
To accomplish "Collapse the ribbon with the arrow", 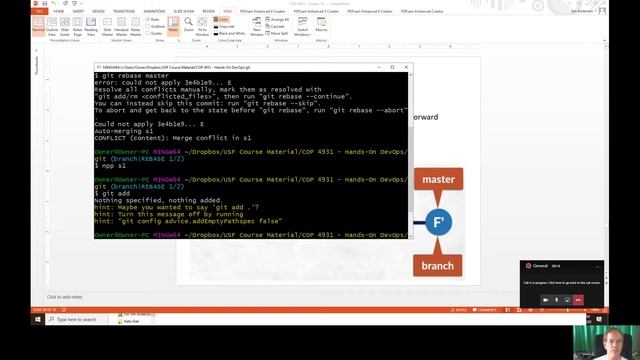I will [604, 41].
